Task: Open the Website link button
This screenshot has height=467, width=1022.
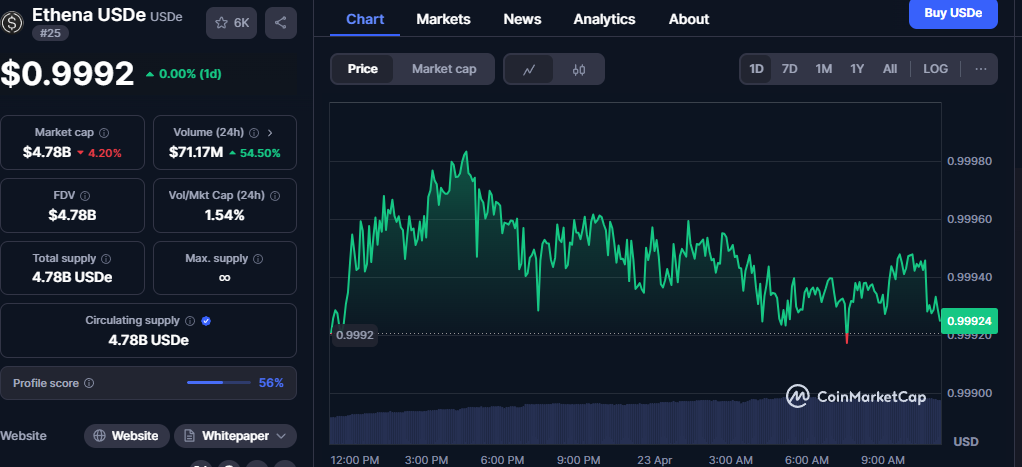Action: [x=126, y=436]
